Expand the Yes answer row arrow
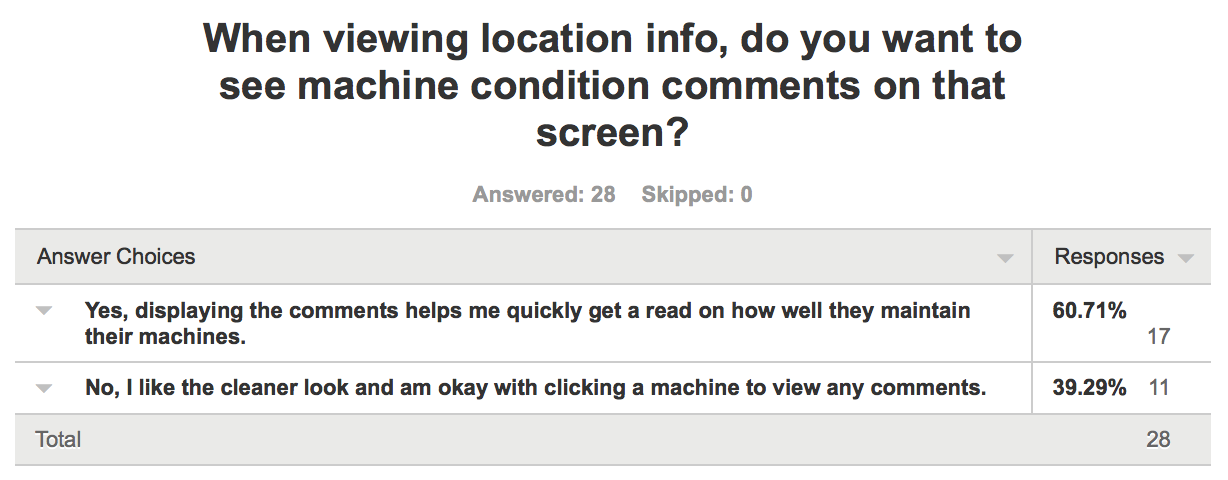This screenshot has width=1228, height=480. 44,312
